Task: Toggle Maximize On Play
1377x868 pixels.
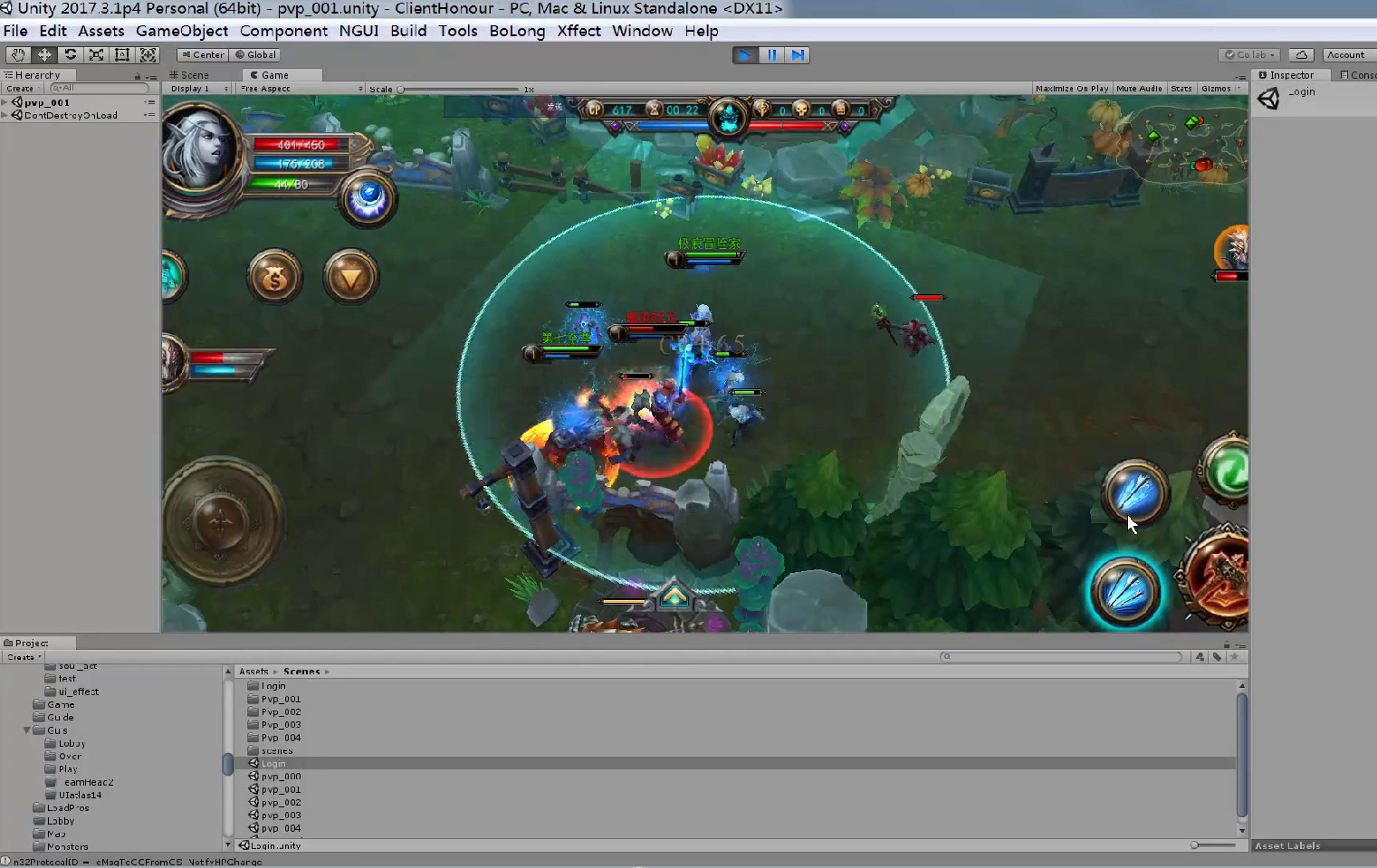Action: [x=1072, y=89]
